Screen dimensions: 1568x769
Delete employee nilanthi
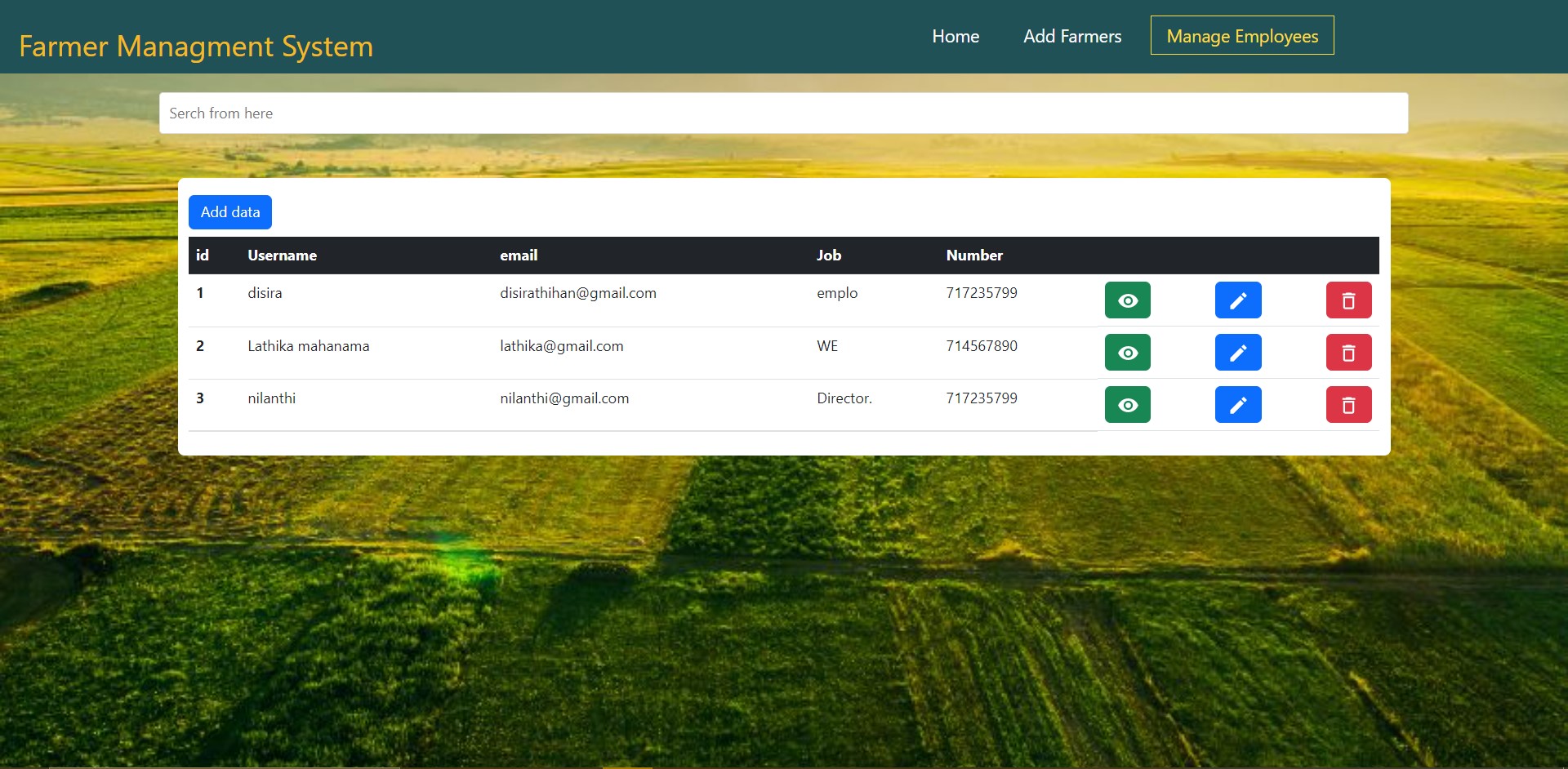(1349, 404)
